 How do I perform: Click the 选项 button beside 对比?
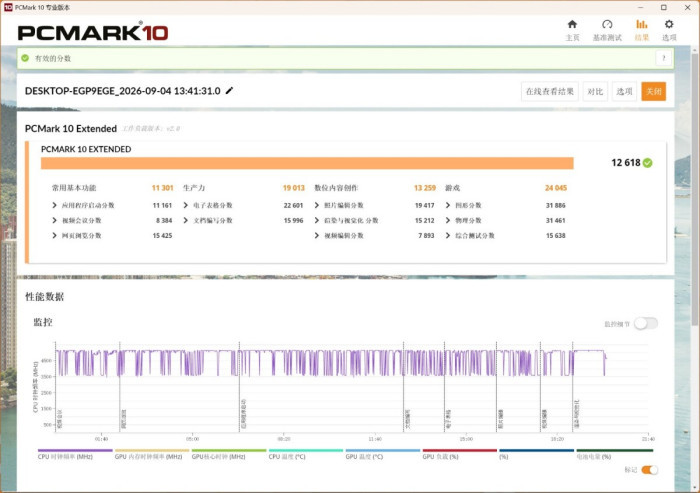tap(624, 92)
